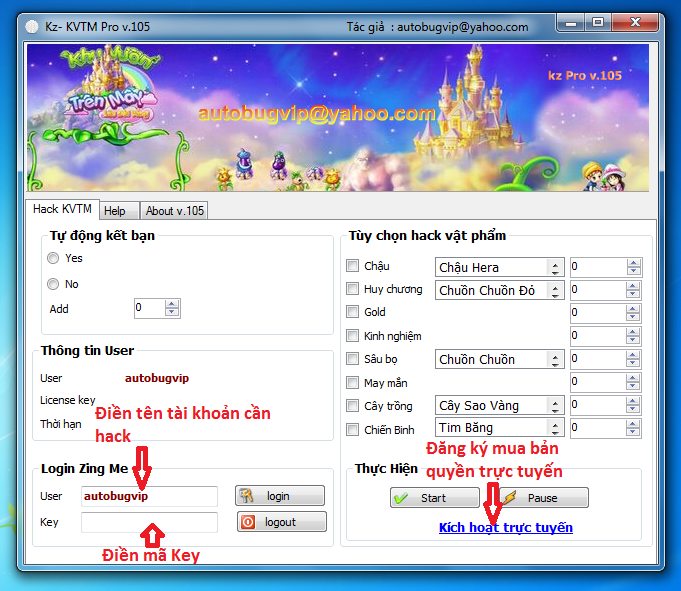Viewport: 681px width, 591px height.
Task: Increase the Add friend count spinner
Action: tap(172, 304)
